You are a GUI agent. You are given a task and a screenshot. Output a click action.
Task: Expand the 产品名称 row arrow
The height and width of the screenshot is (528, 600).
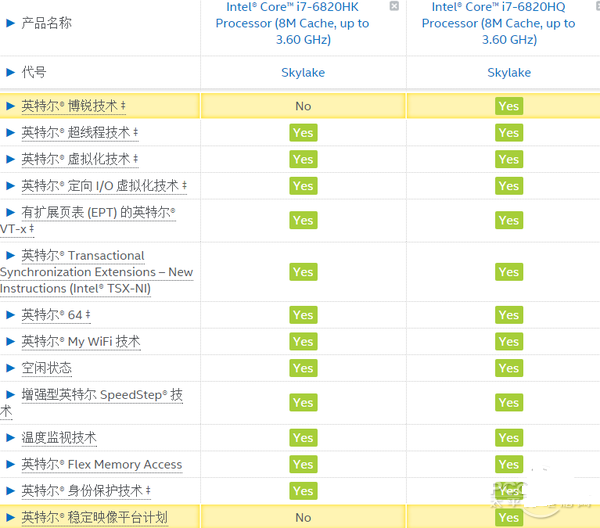pos(10,23)
